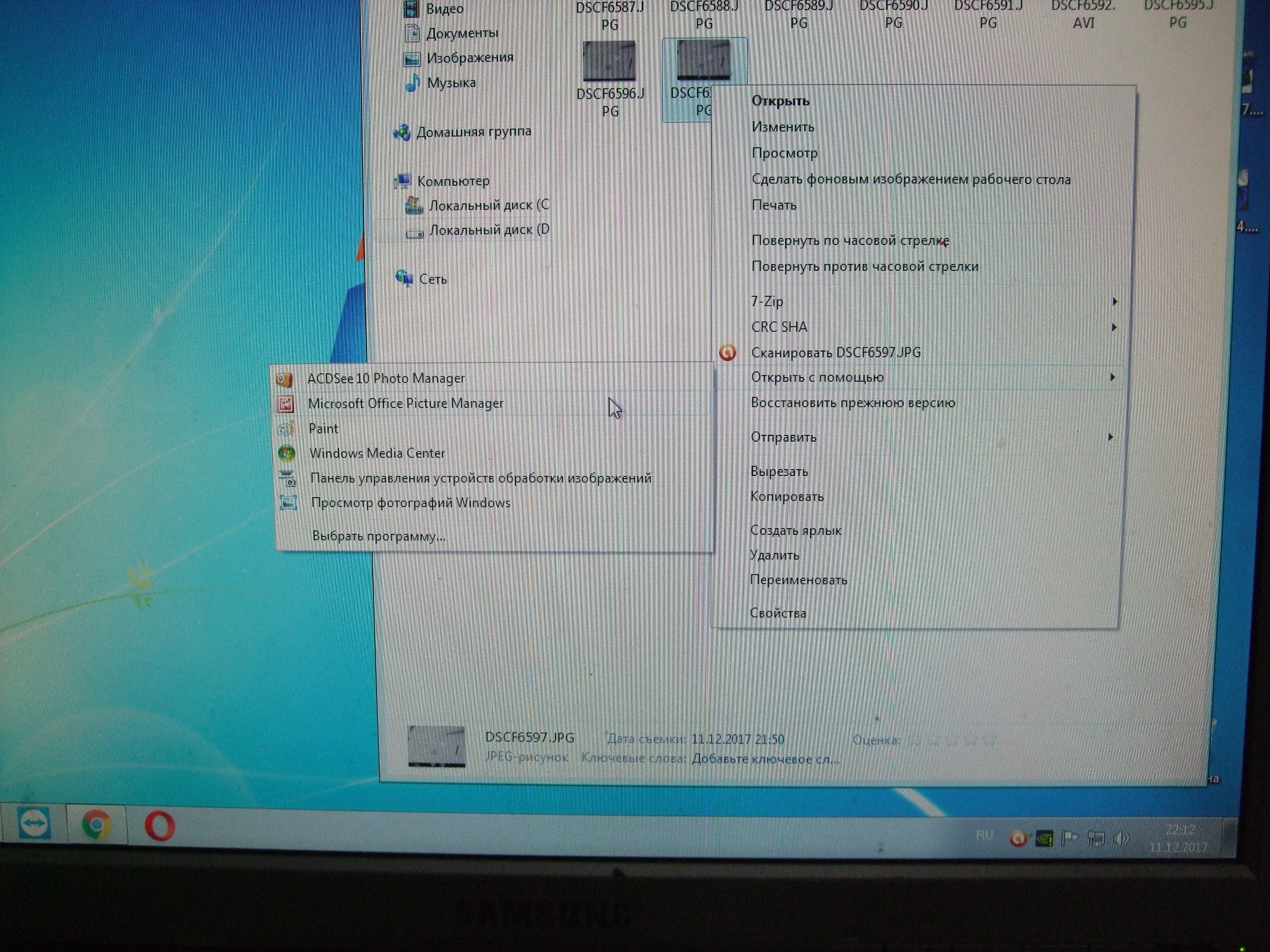The image size is (1270, 952).
Task: Click the ACDSee 10 Photo Manager icon
Action: click(x=284, y=379)
